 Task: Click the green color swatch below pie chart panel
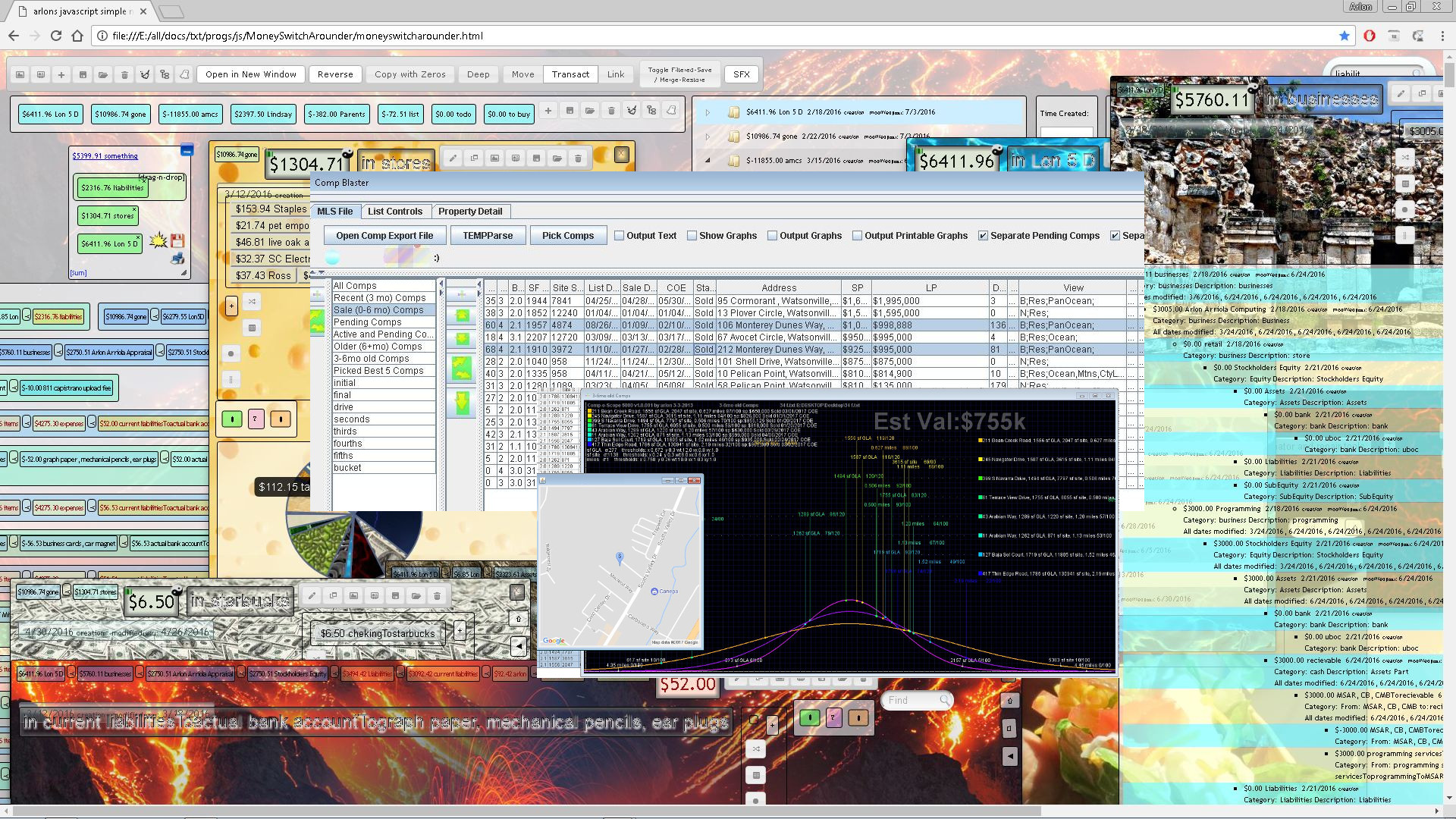(x=232, y=419)
